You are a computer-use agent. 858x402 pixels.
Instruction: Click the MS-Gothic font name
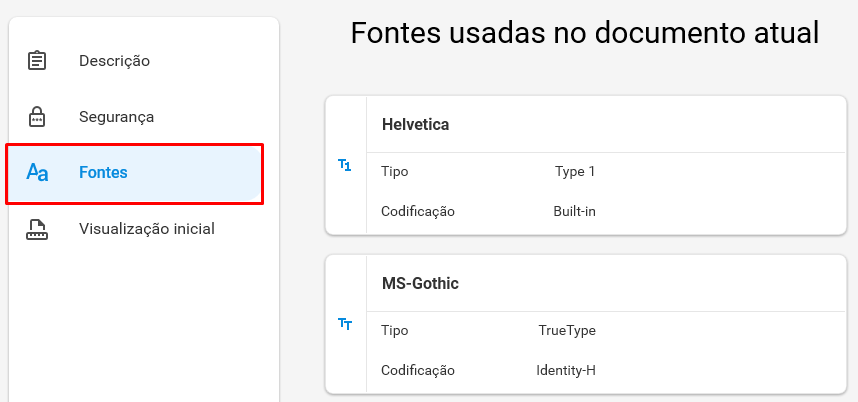[420, 284]
